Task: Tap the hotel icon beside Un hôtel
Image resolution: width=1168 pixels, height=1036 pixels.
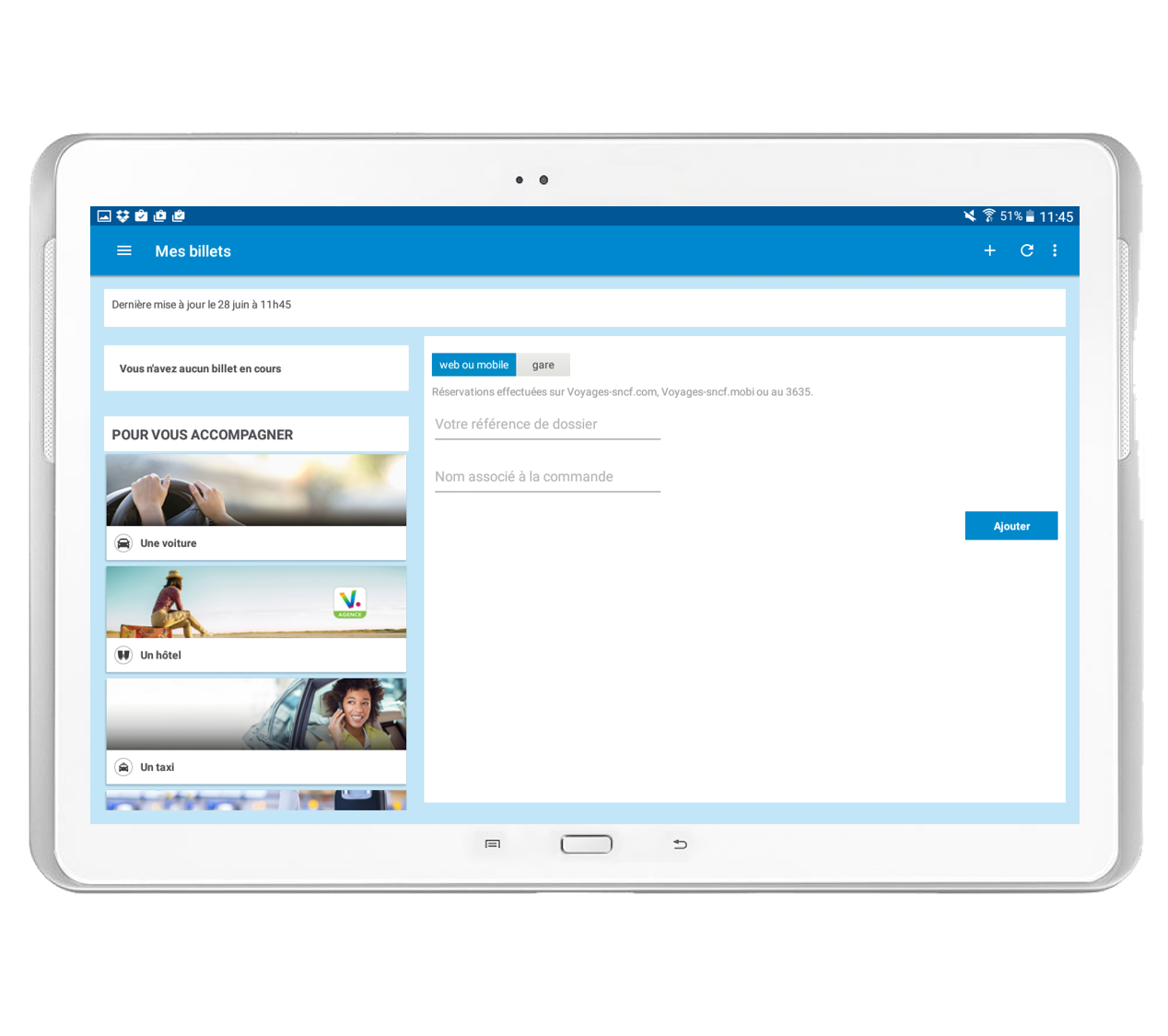Action: point(123,655)
